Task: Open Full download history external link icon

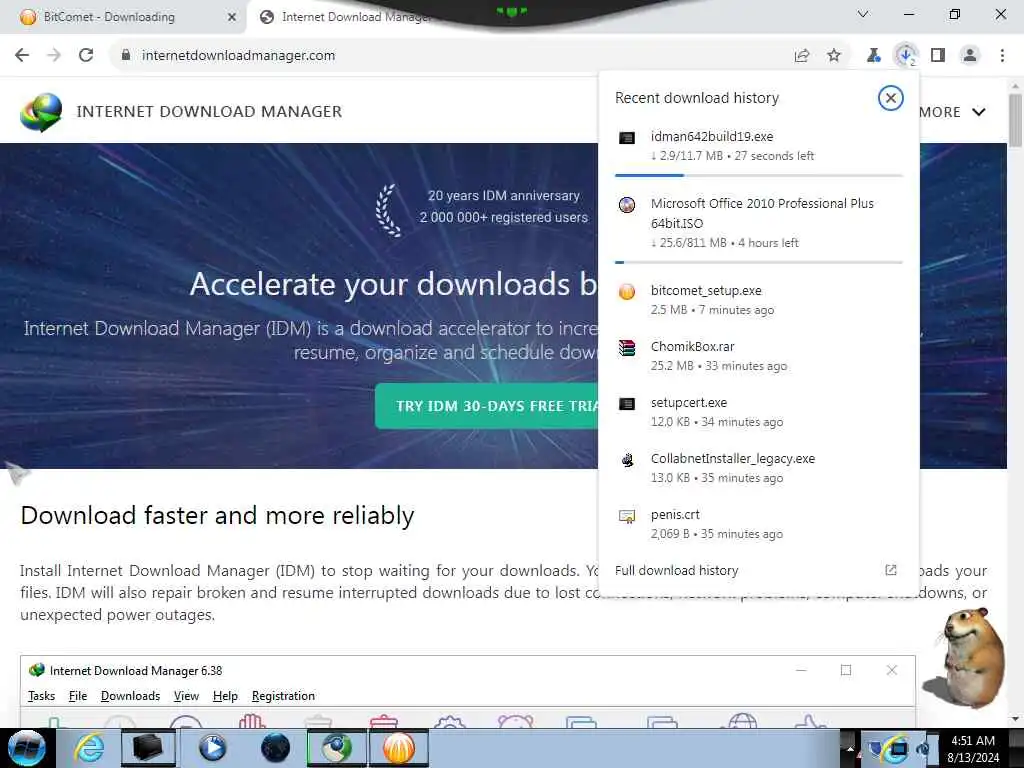Action: click(x=890, y=570)
